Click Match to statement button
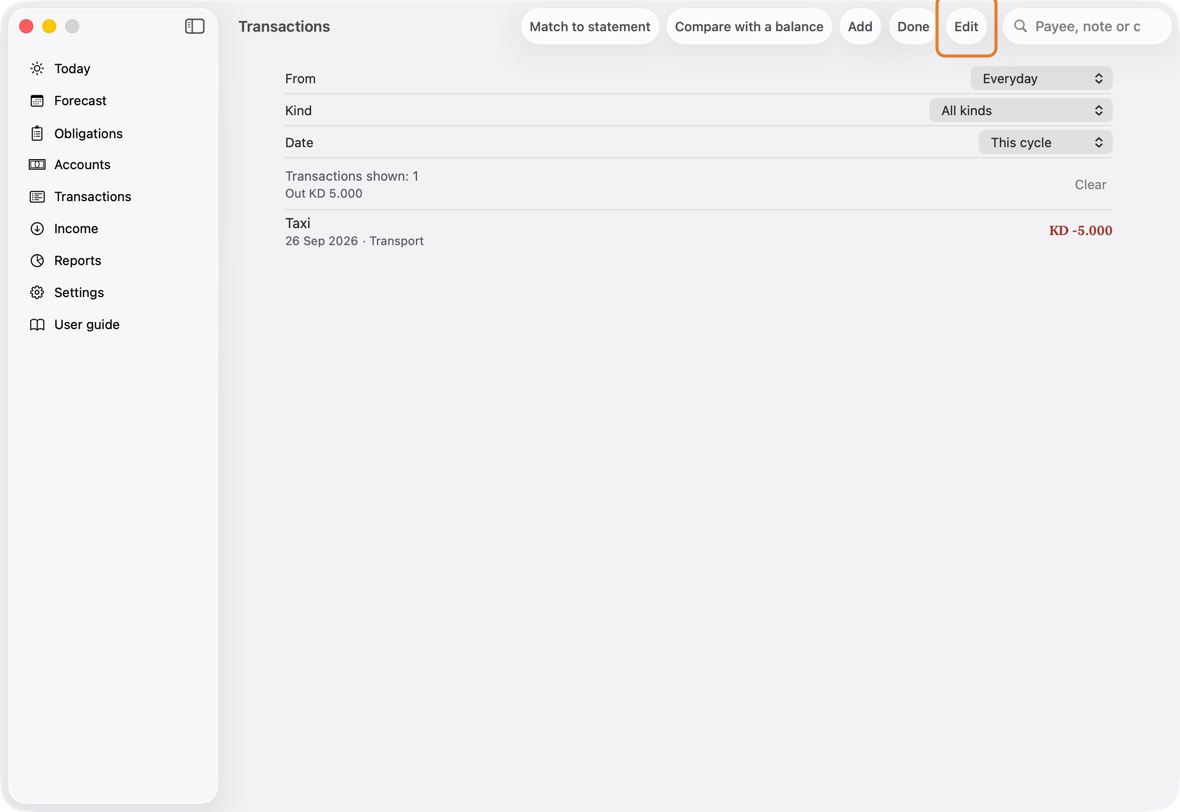Viewport: 1180px width, 812px height. (x=590, y=26)
